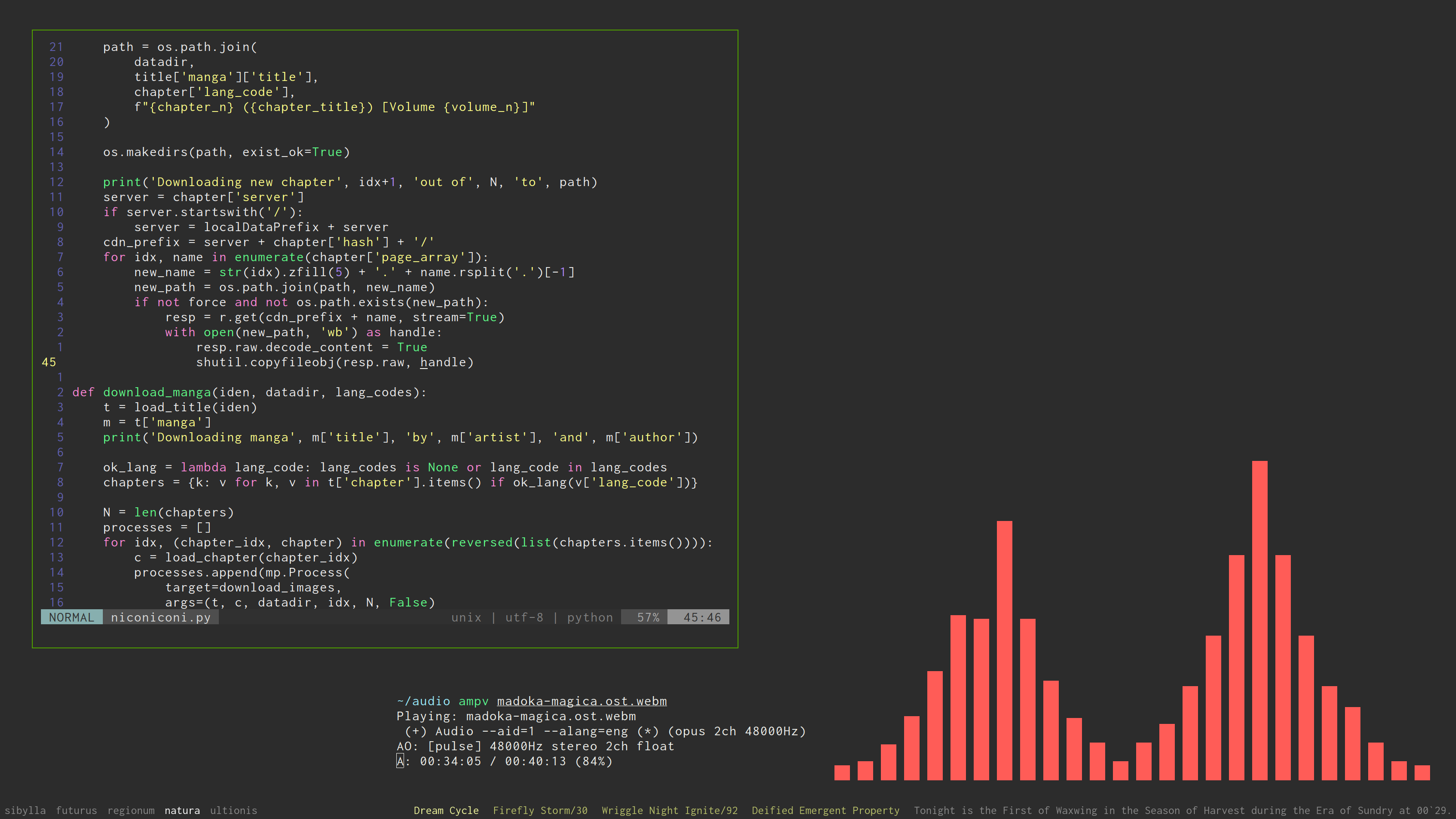Switch to the sibylla workspace

point(25,810)
